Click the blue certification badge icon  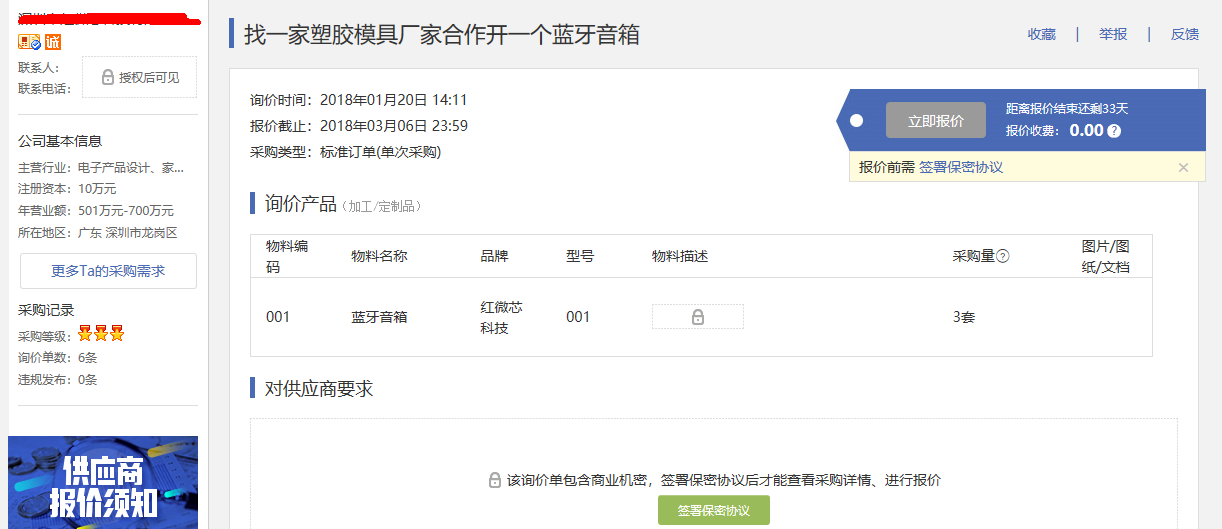pyautogui.click(x=29, y=42)
